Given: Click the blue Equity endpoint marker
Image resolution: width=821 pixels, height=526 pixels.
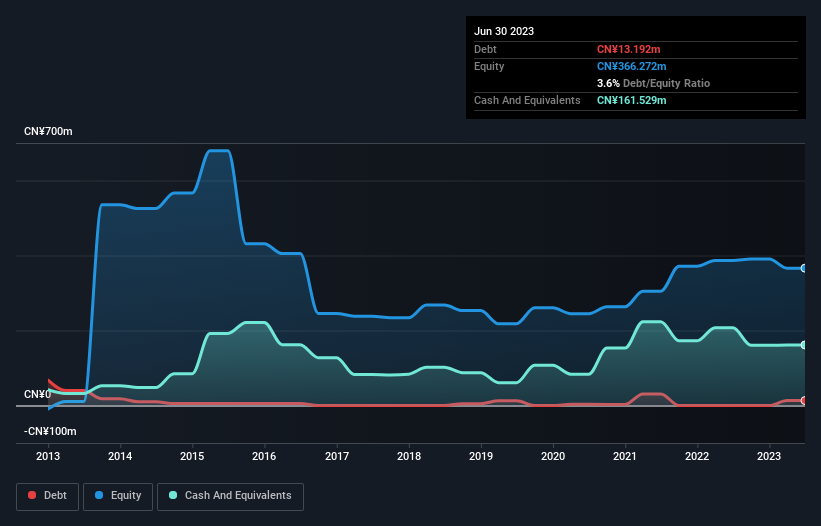Looking at the screenshot, I should pos(804,268).
